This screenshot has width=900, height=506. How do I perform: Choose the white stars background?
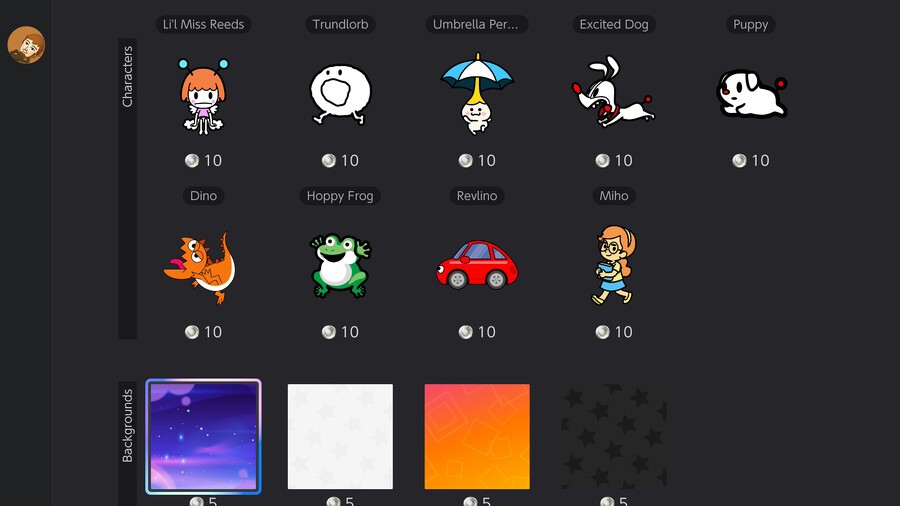point(340,437)
